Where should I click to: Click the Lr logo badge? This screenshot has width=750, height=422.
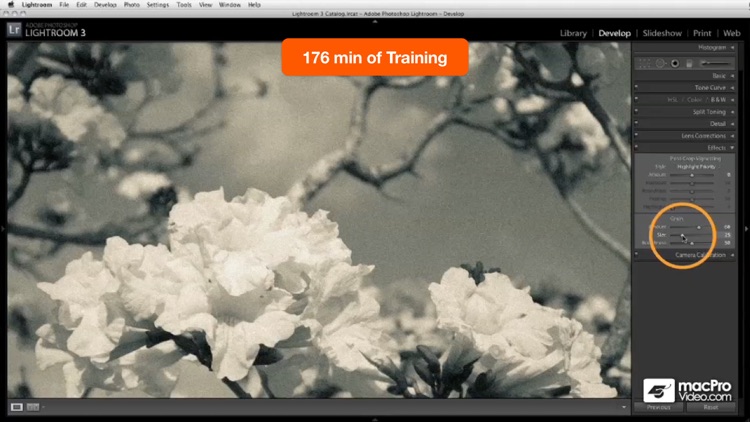[14, 30]
